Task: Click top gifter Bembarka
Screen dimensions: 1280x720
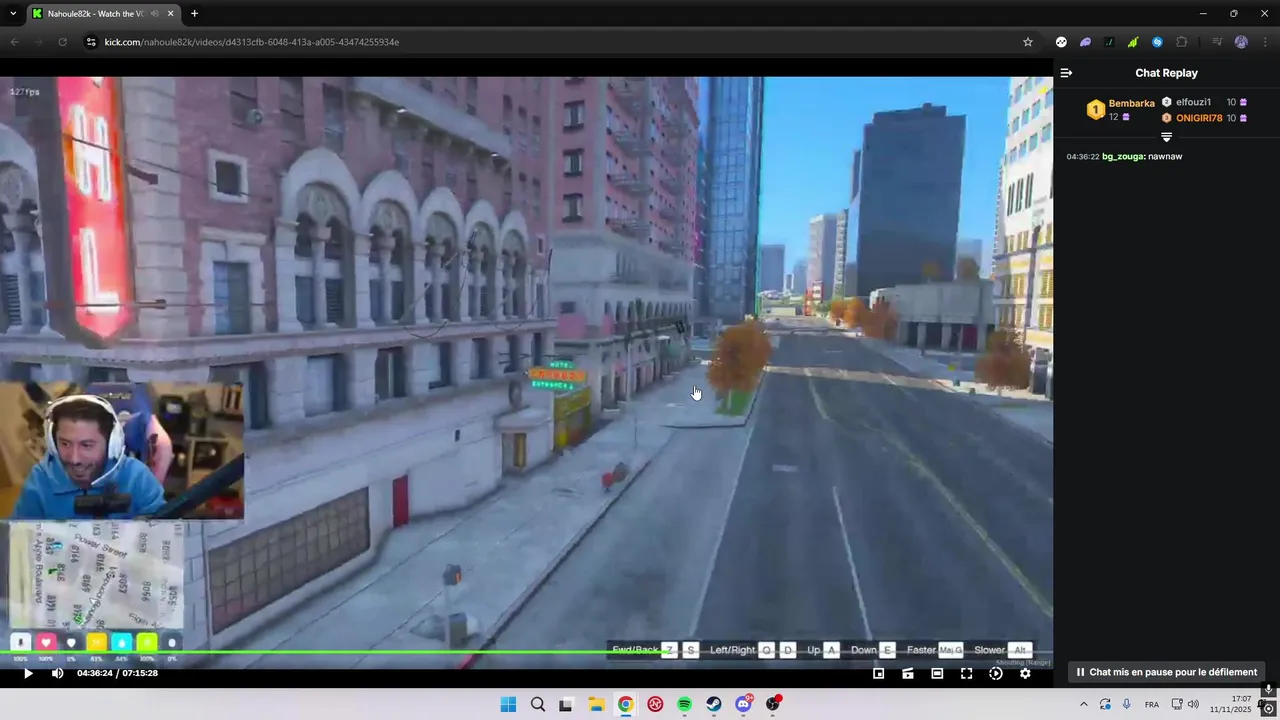Action: click(x=1131, y=103)
